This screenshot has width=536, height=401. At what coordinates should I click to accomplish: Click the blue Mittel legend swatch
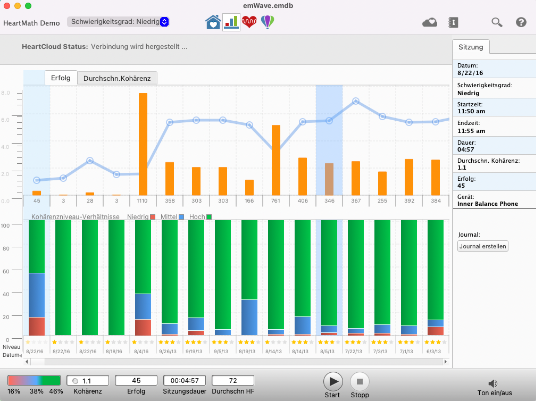point(182,217)
